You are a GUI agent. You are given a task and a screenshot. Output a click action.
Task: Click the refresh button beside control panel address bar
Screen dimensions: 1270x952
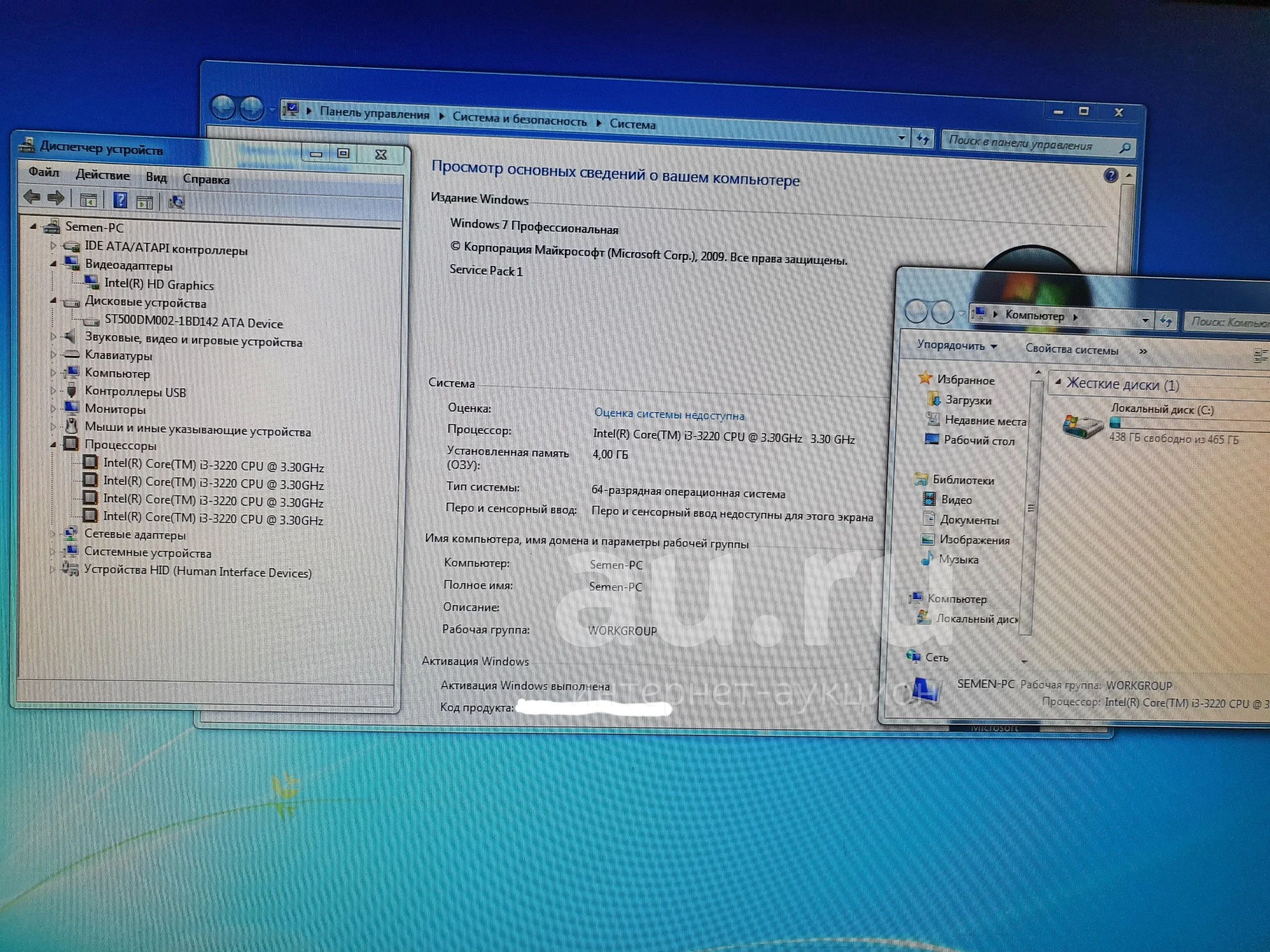(923, 138)
